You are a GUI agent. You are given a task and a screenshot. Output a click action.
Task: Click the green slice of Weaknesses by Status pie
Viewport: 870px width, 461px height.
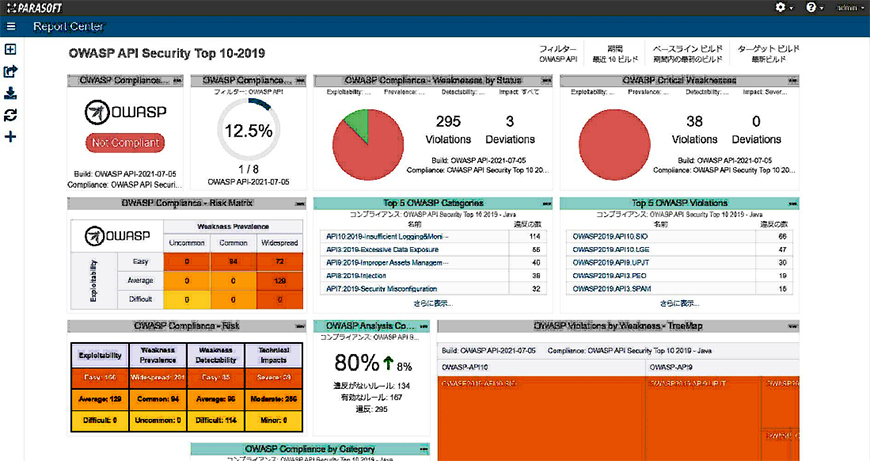[358, 123]
